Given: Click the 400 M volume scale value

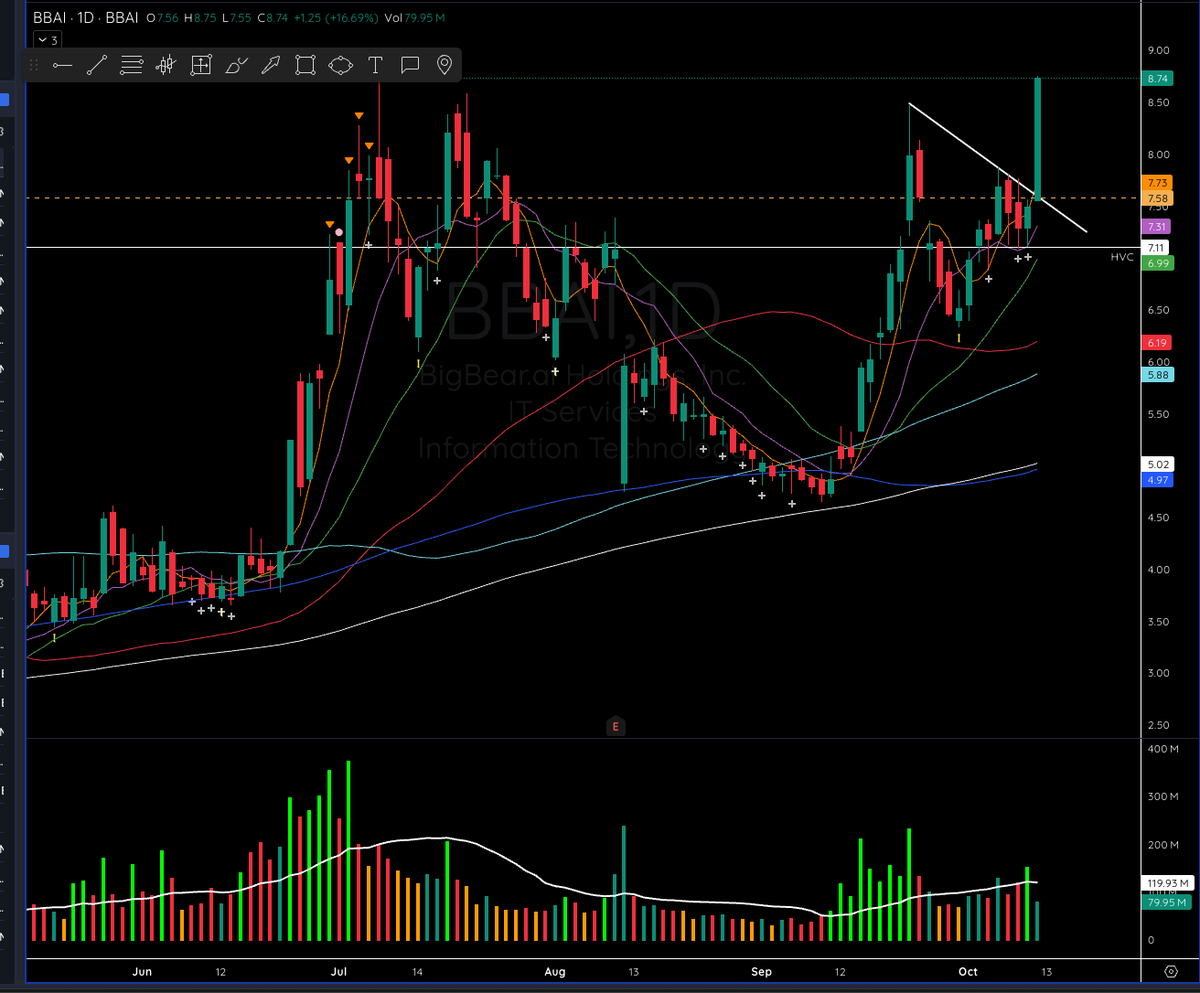Looking at the screenshot, I should [1163, 749].
